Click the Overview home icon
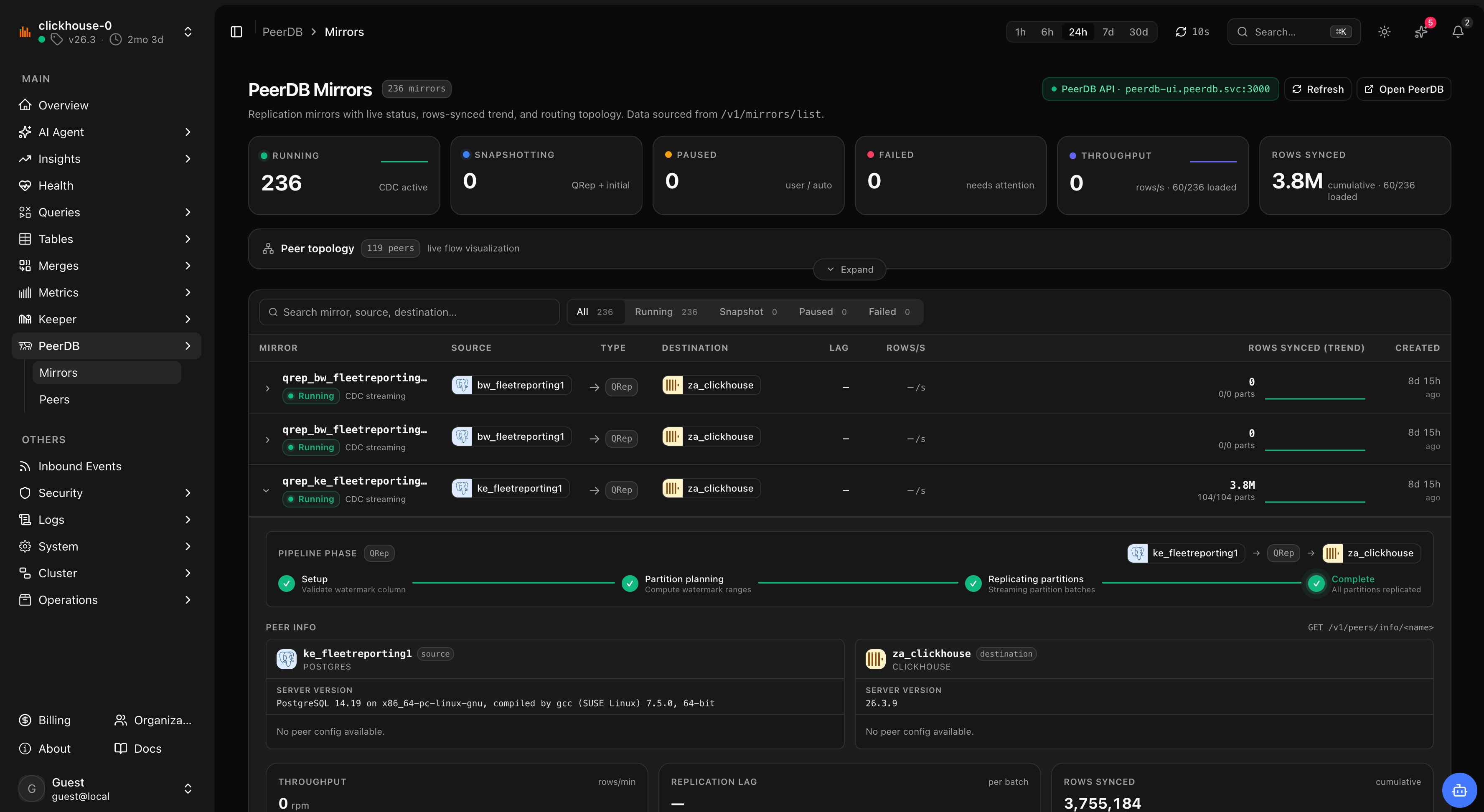 [25, 105]
